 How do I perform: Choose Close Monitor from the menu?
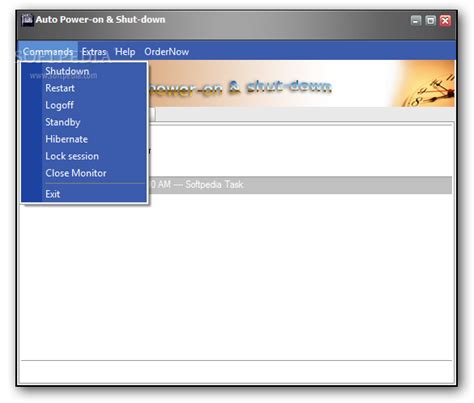[x=85, y=173]
